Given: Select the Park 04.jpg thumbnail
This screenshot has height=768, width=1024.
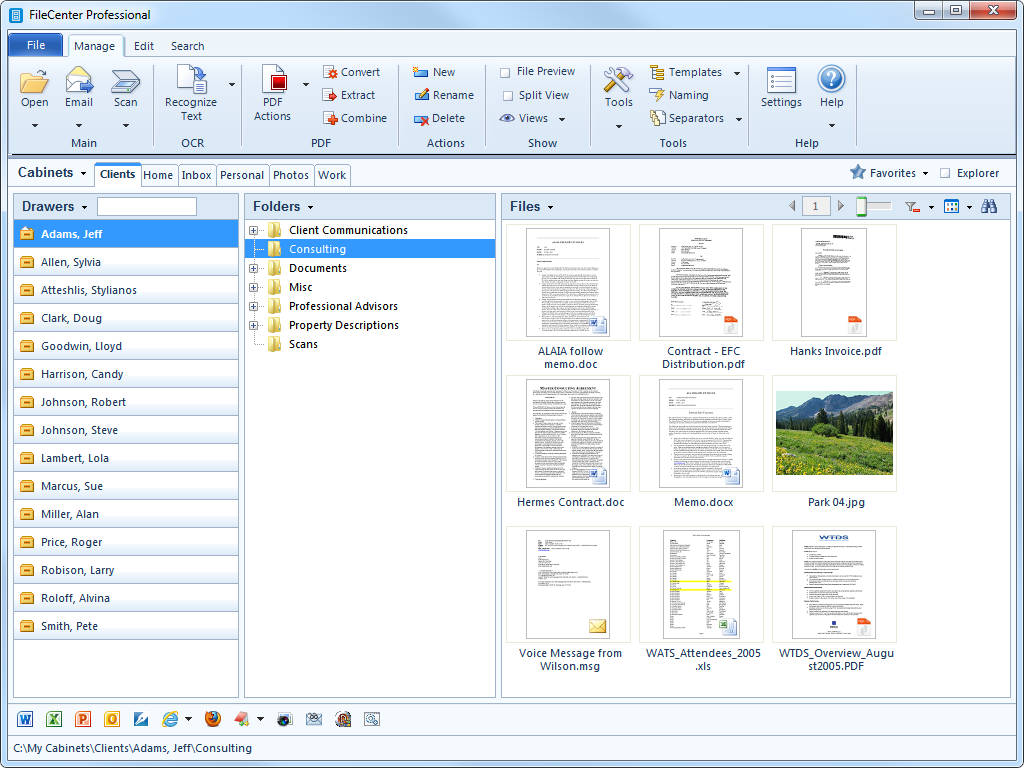Looking at the screenshot, I should [x=834, y=433].
